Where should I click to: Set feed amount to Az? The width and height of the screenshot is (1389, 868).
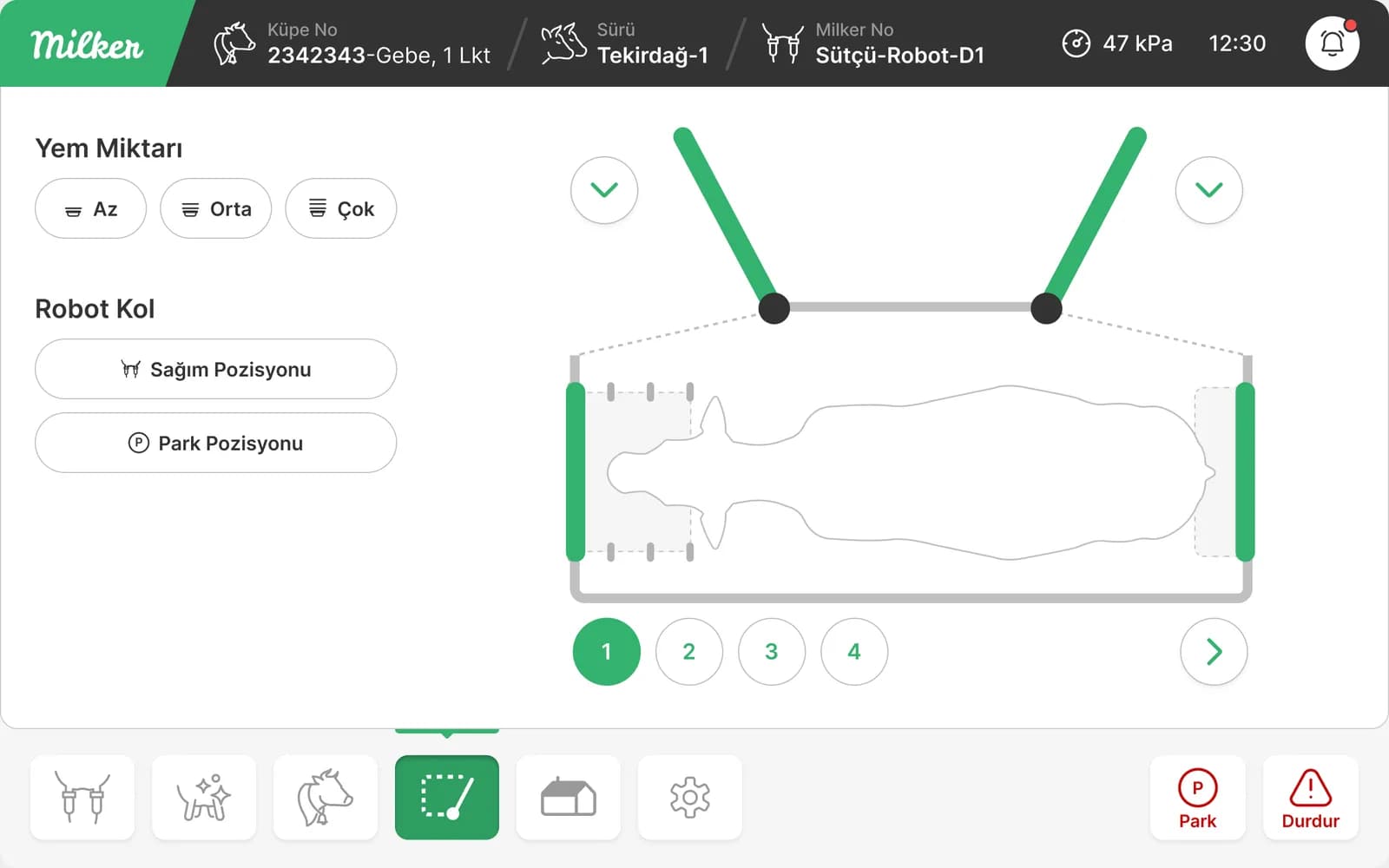pyautogui.click(x=90, y=208)
